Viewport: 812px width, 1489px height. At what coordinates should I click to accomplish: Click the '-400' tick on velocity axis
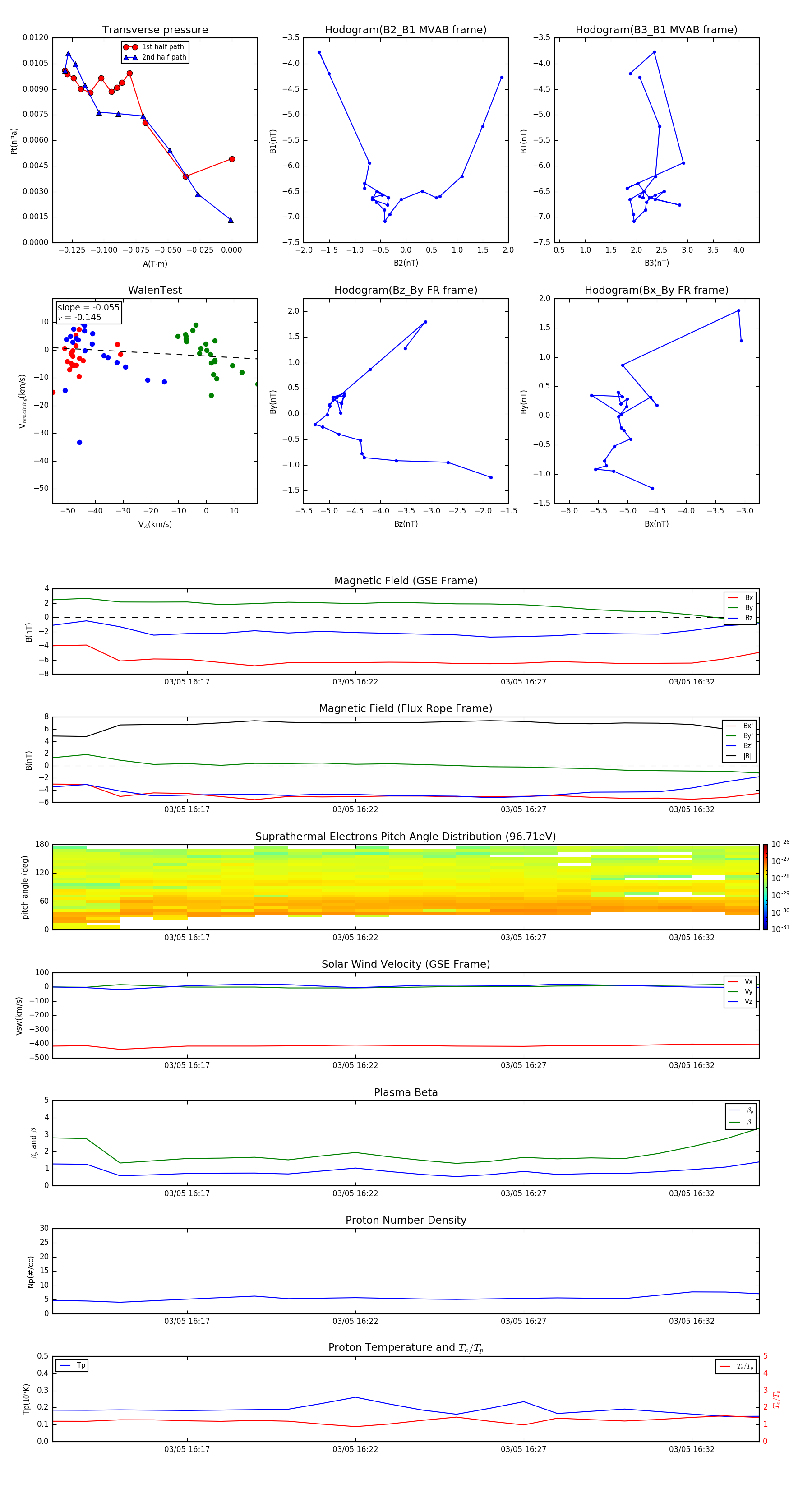38,1044
